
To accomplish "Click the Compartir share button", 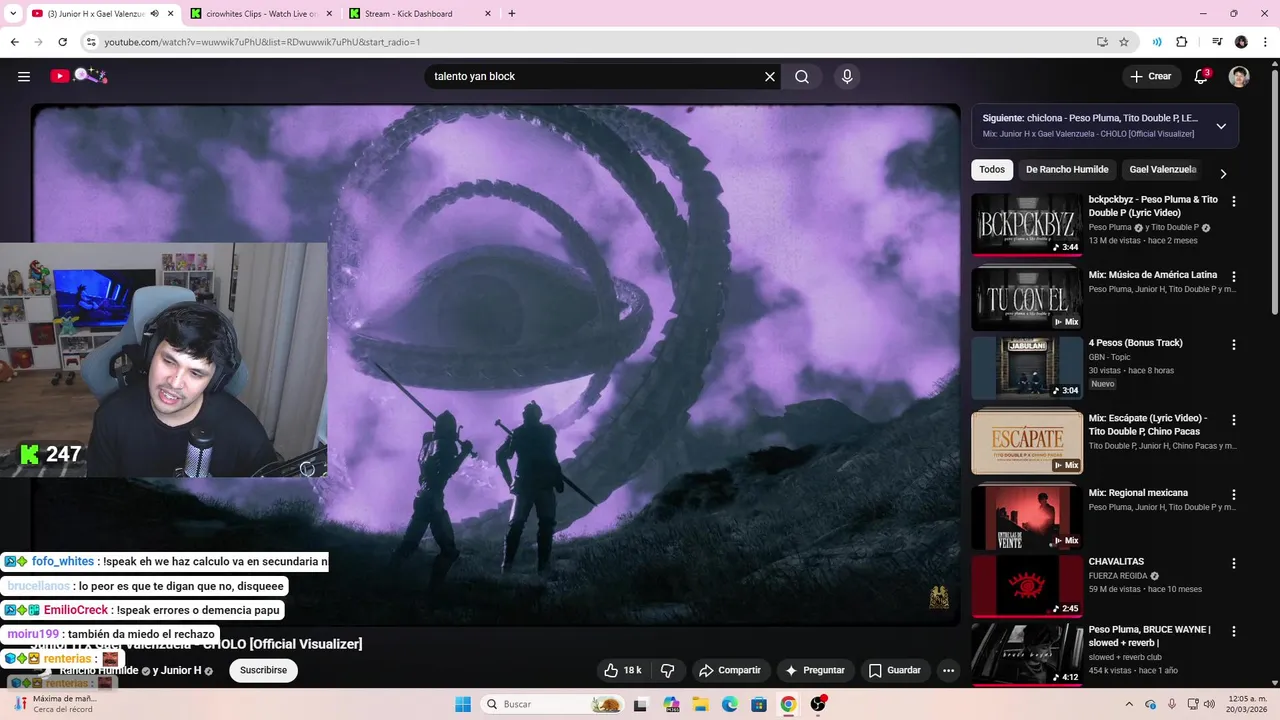I will (x=730, y=670).
